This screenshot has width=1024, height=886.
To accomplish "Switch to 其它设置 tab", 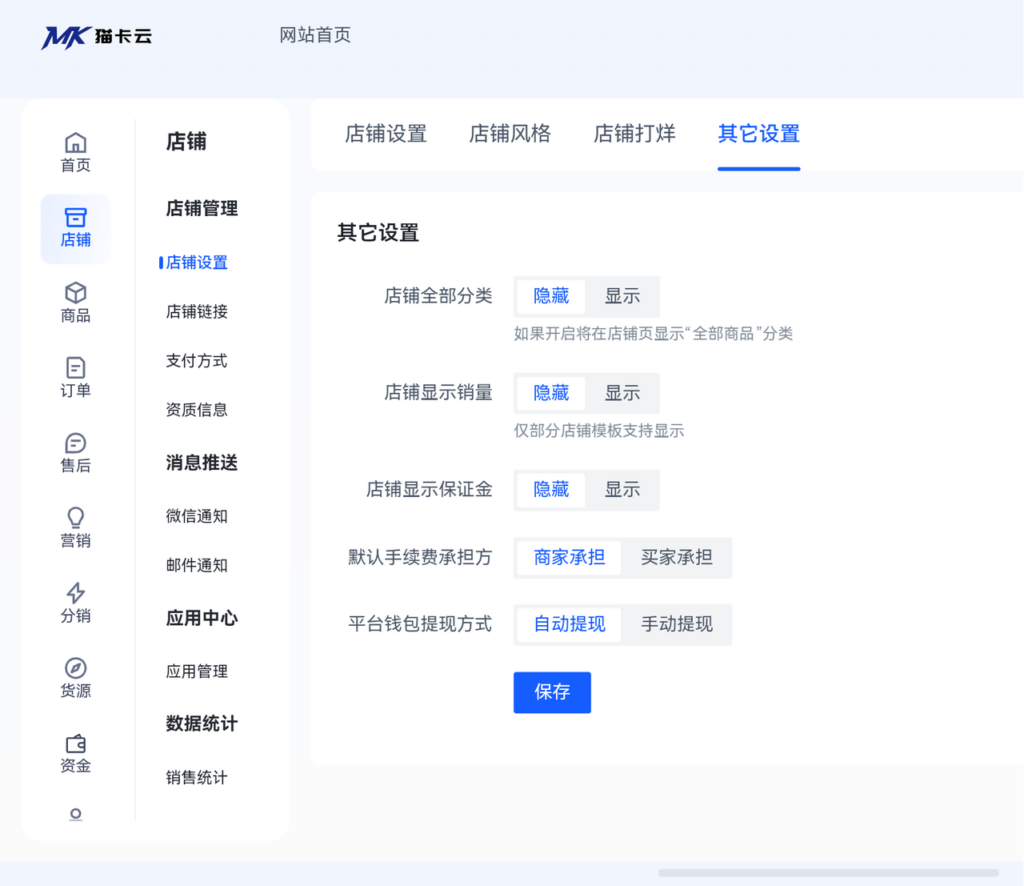I will point(758,134).
